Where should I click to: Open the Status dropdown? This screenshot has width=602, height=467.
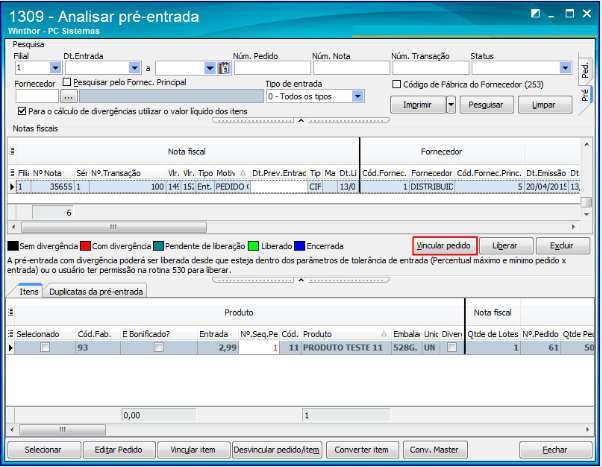pos(565,68)
